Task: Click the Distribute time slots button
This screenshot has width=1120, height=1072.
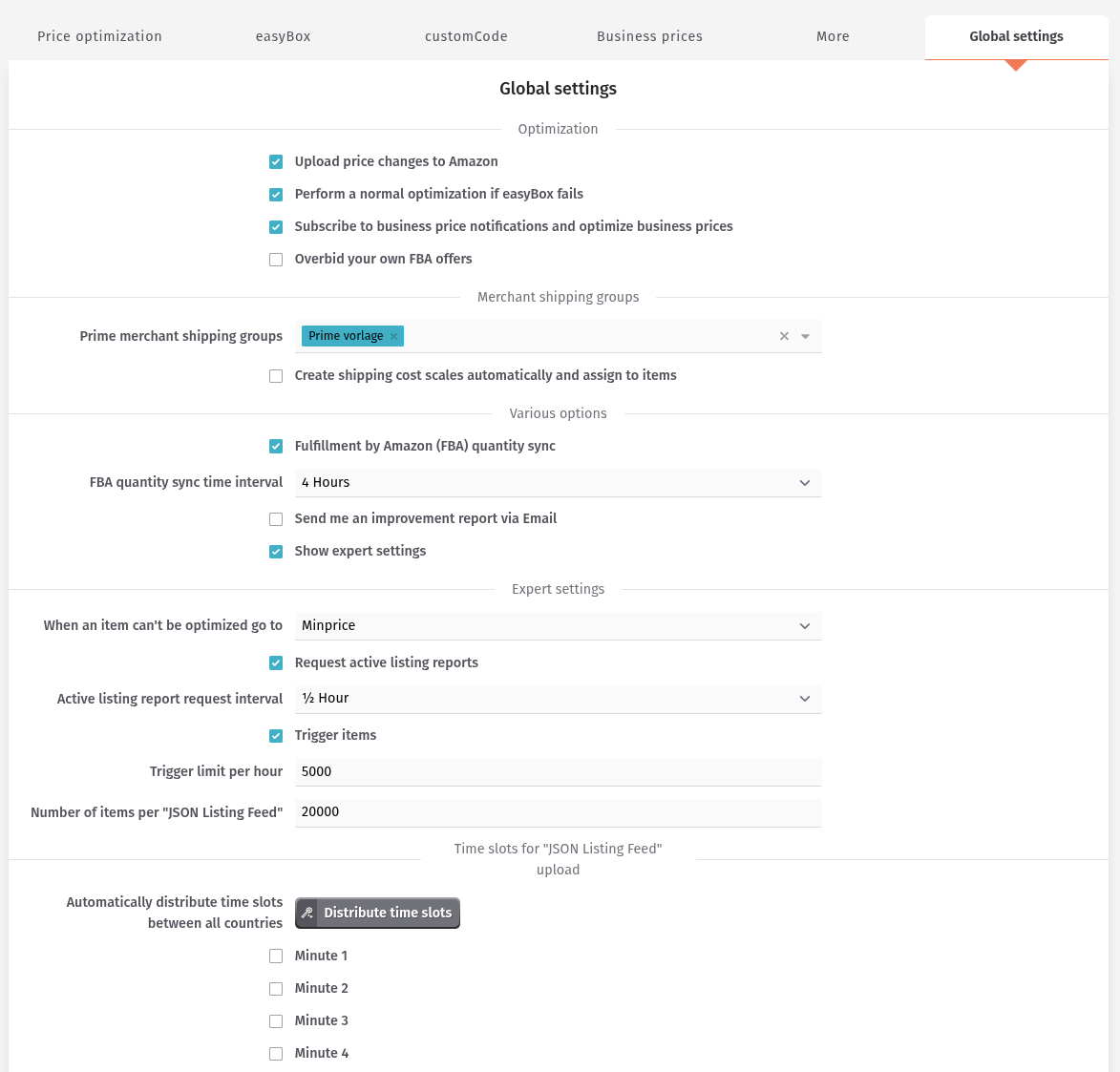Action: click(x=377, y=913)
